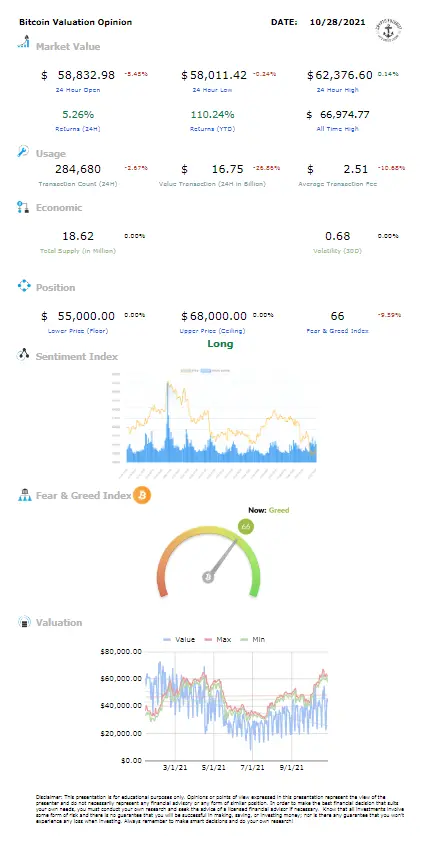Viewport: 440px width, 841px height.
Task: Click the 16.75 value transaction figure
Action: (229, 169)
